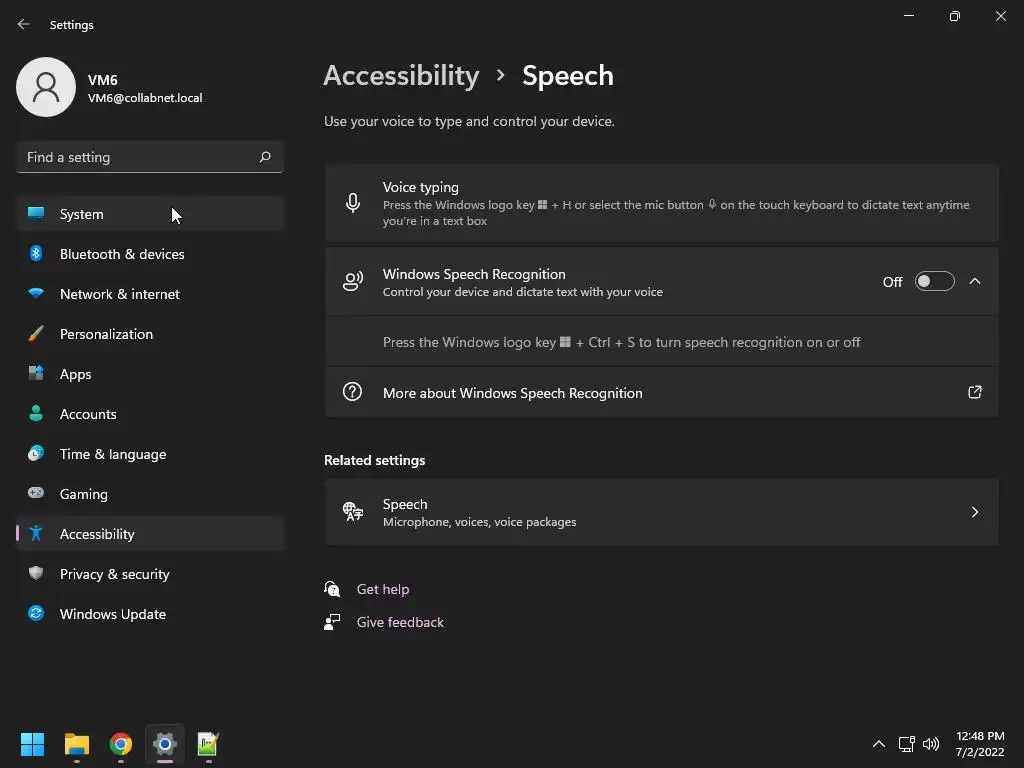1024x768 pixels.
Task: Click the Speech language icon in Related settings
Action: point(353,511)
